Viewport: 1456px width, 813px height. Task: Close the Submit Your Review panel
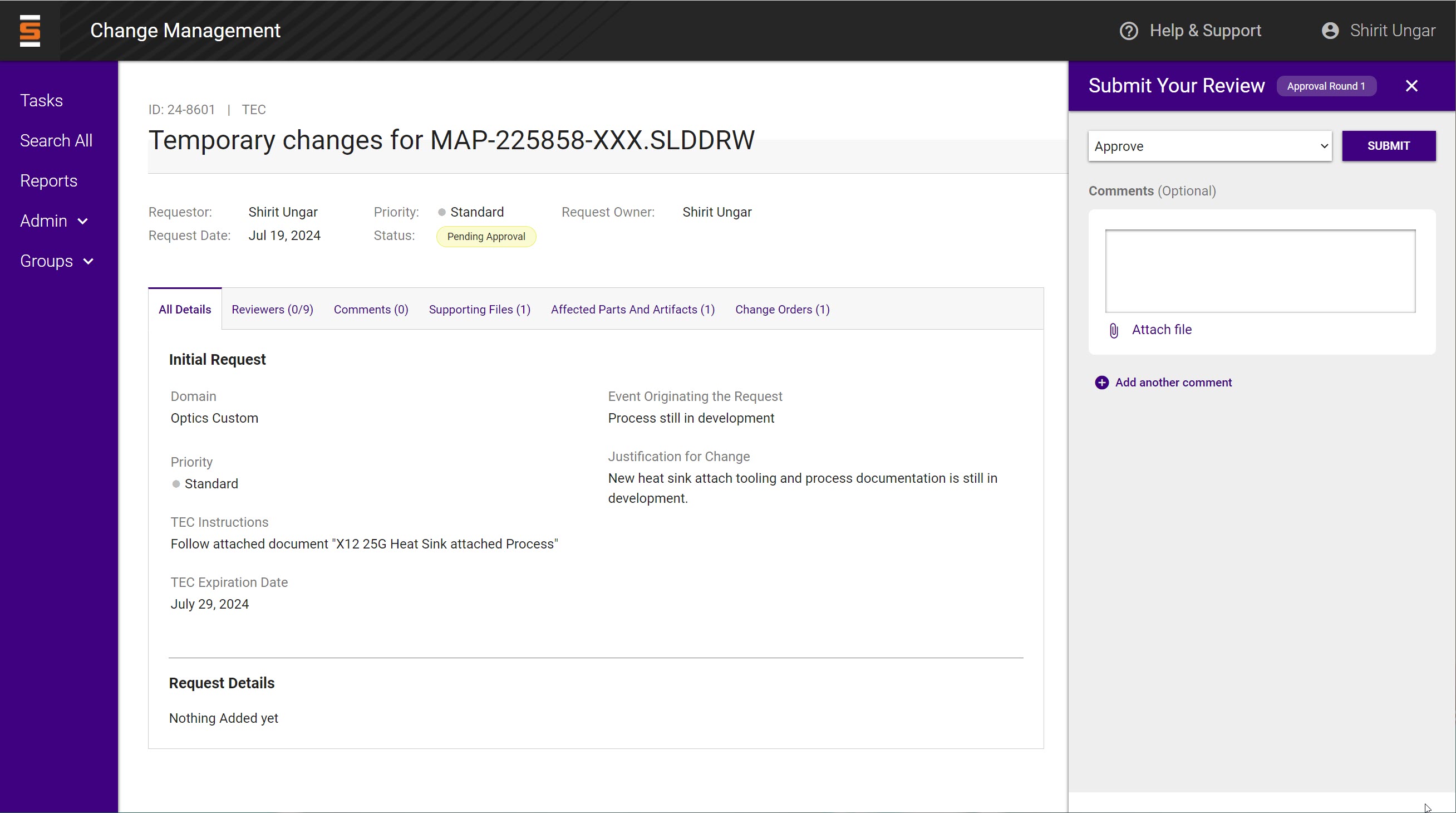[x=1411, y=86]
